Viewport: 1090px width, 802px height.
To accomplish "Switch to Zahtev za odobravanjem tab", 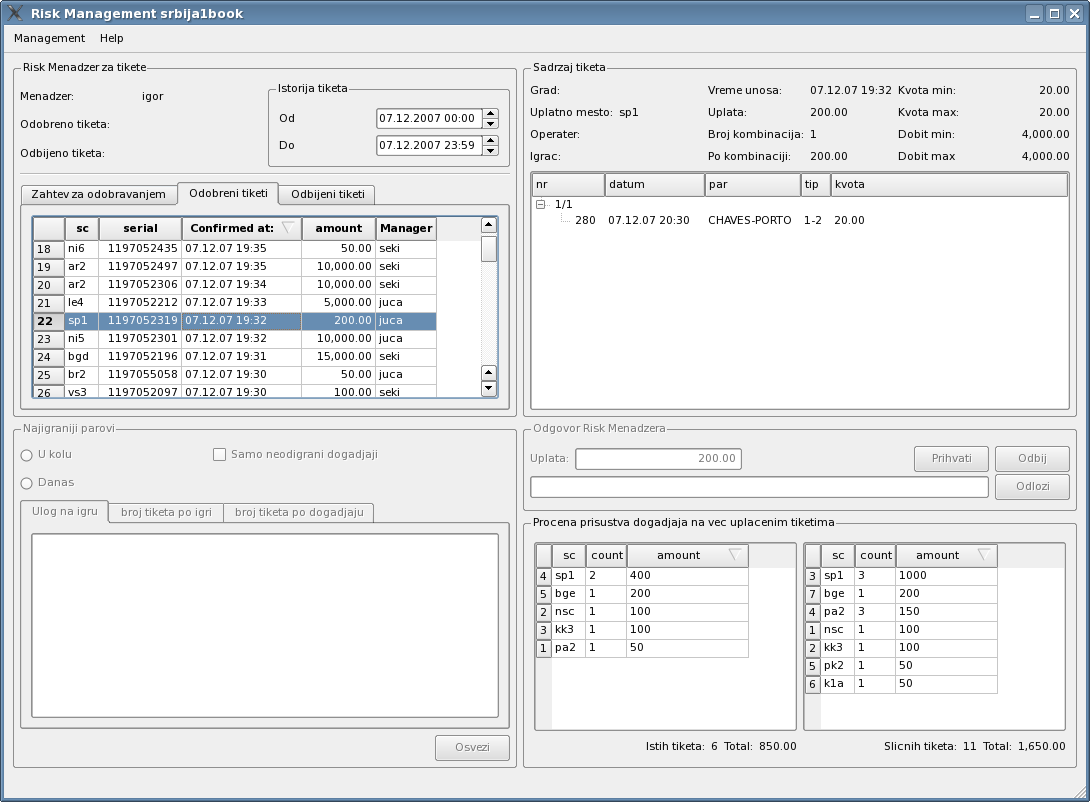I will point(98,194).
